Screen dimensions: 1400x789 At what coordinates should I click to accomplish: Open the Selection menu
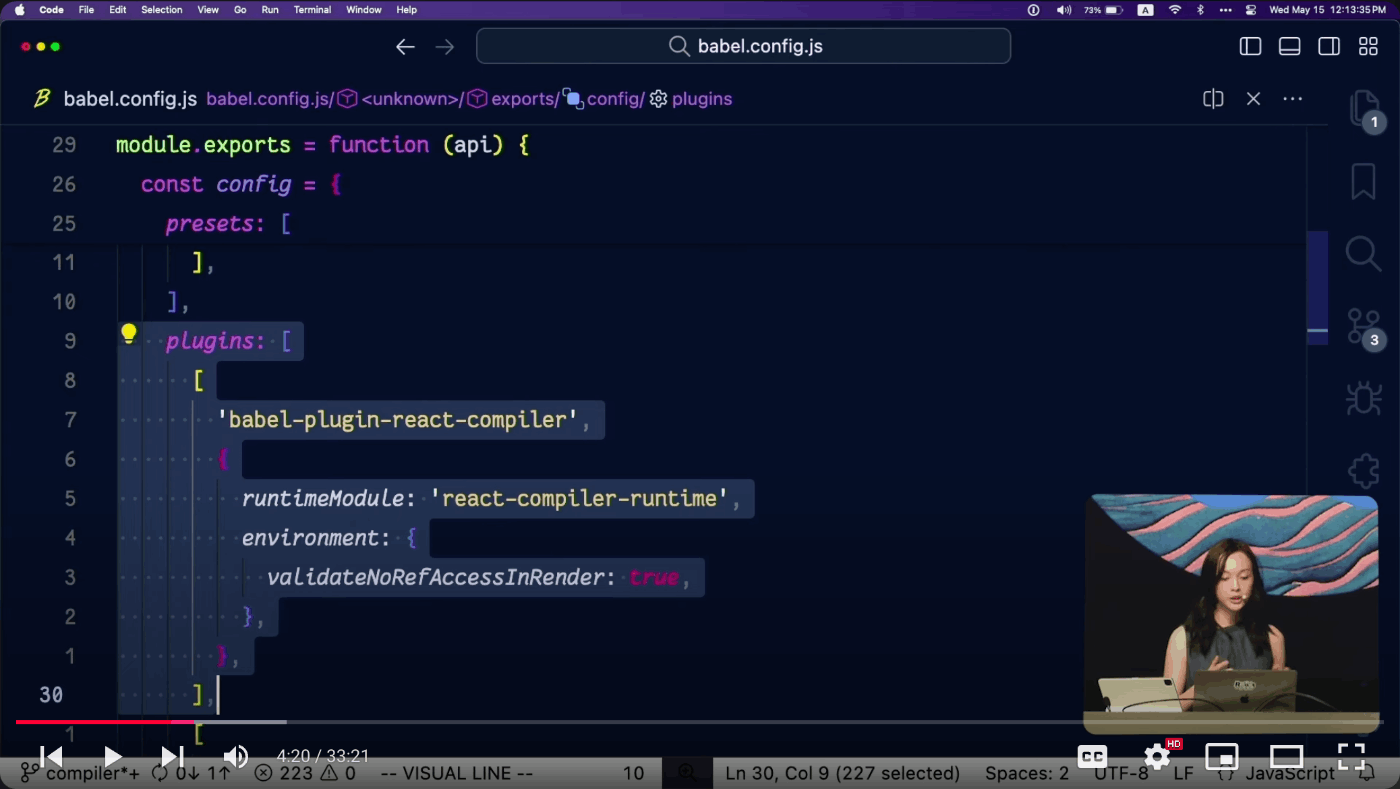161,10
